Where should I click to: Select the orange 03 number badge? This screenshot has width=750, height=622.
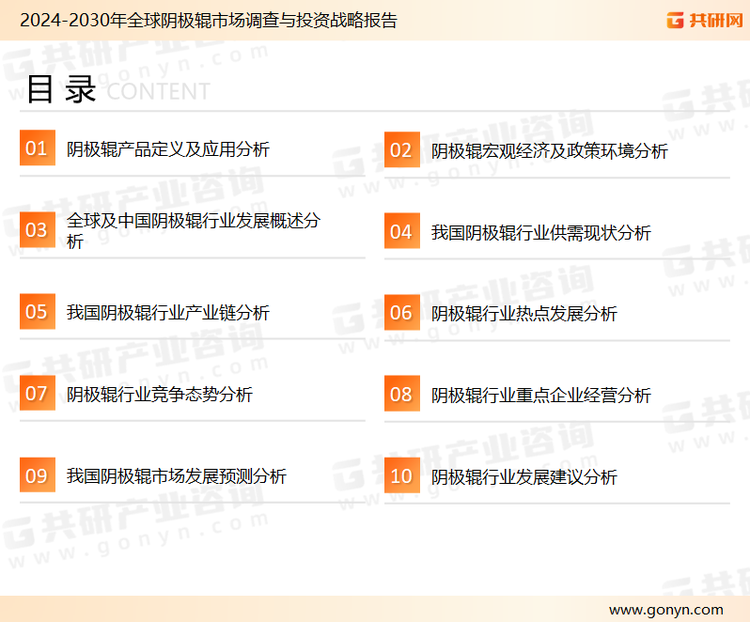37,230
